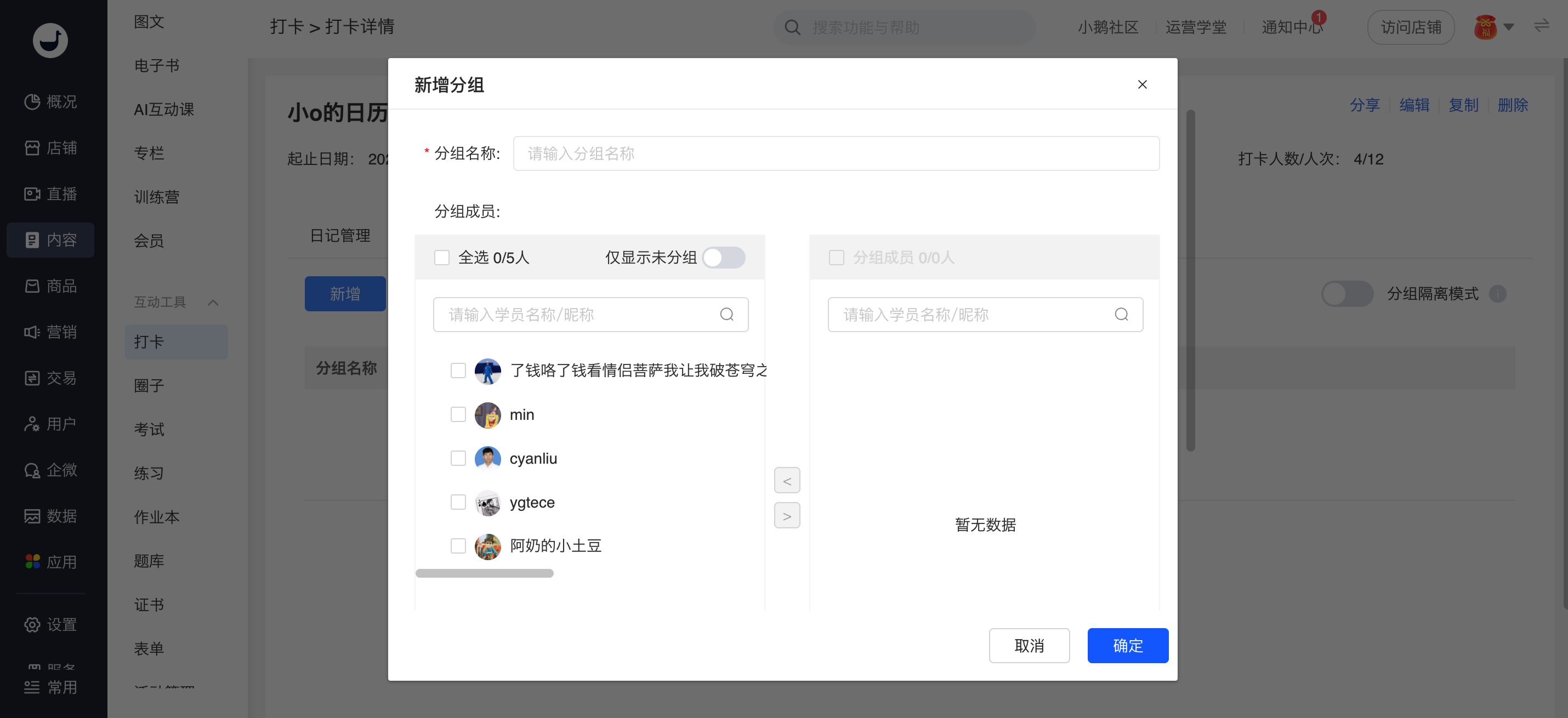Open the 考试 menu item
The width and height of the screenshot is (1568, 718).
click(x=149, y=430)
